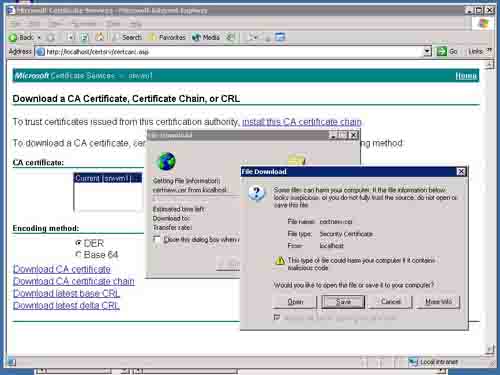500x375 pixels.
Task: Close the File Download dialog with X
Action: 461,172
